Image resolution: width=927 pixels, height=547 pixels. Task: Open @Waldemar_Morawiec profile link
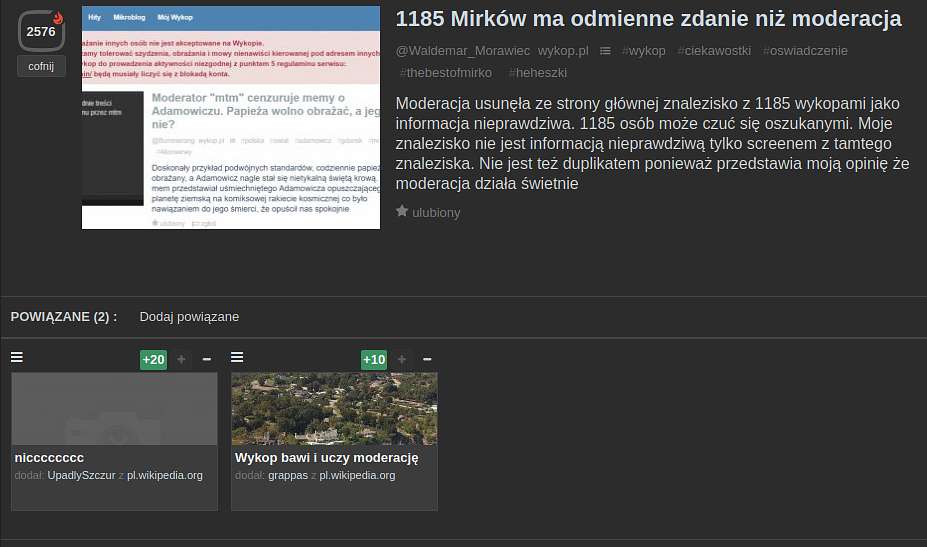[x=463, y=51]
